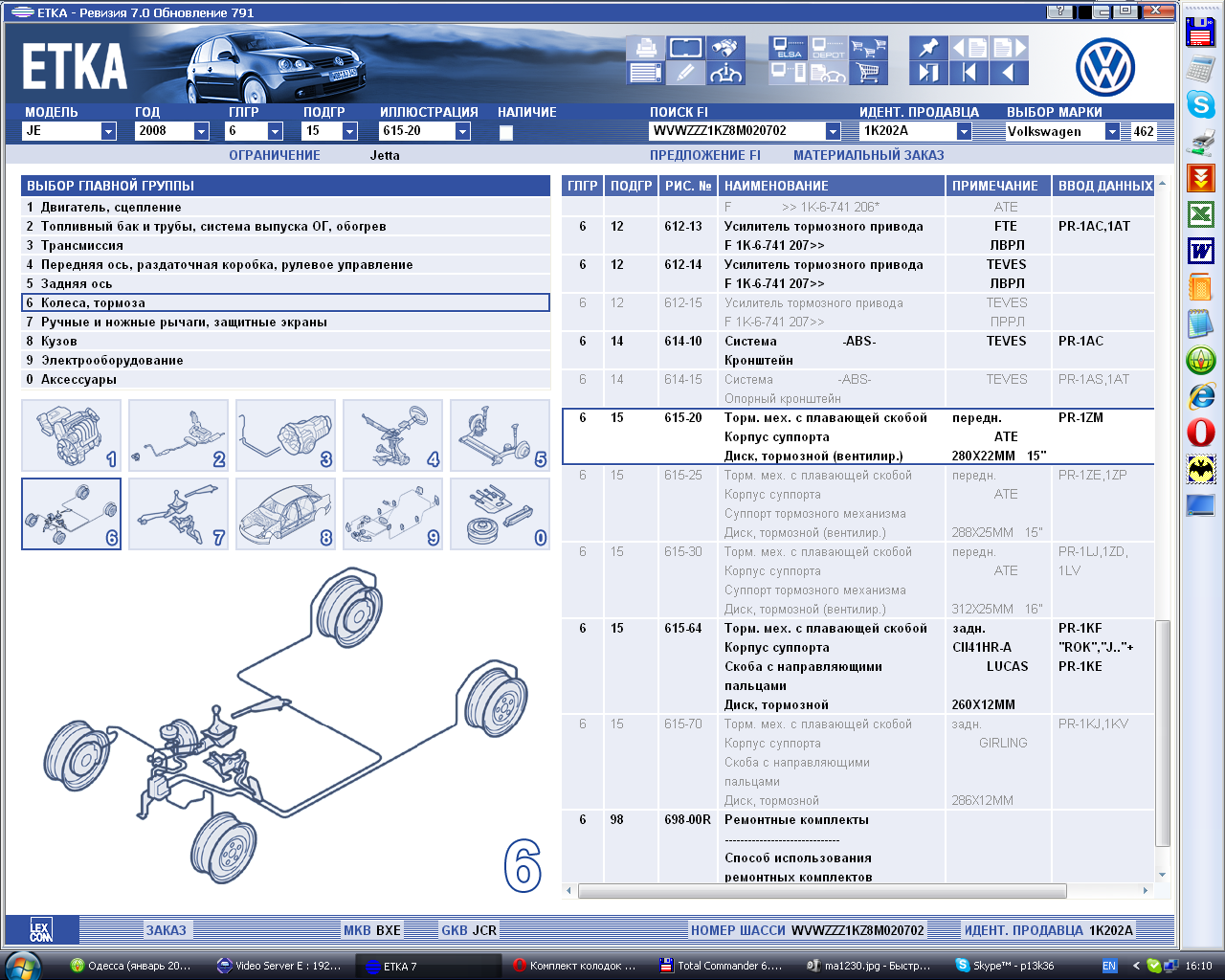Screen dimensions: 1225x980
Task: Click the back arrow icon
Action: [x=1010, y=73]
